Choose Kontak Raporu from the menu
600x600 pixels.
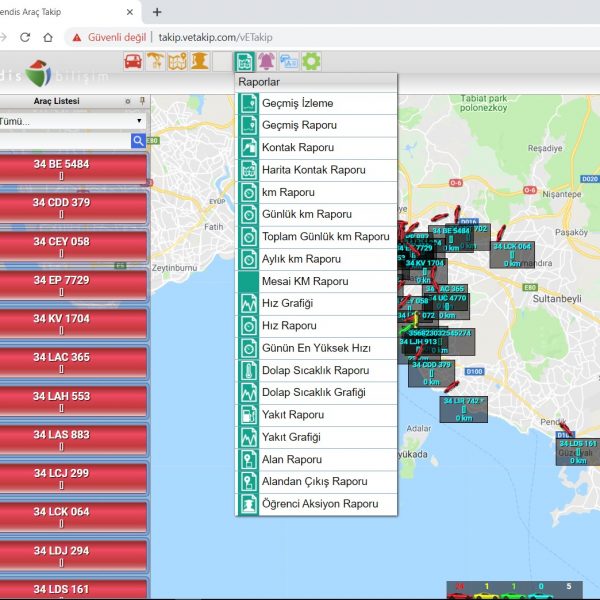tap(317, 148)
